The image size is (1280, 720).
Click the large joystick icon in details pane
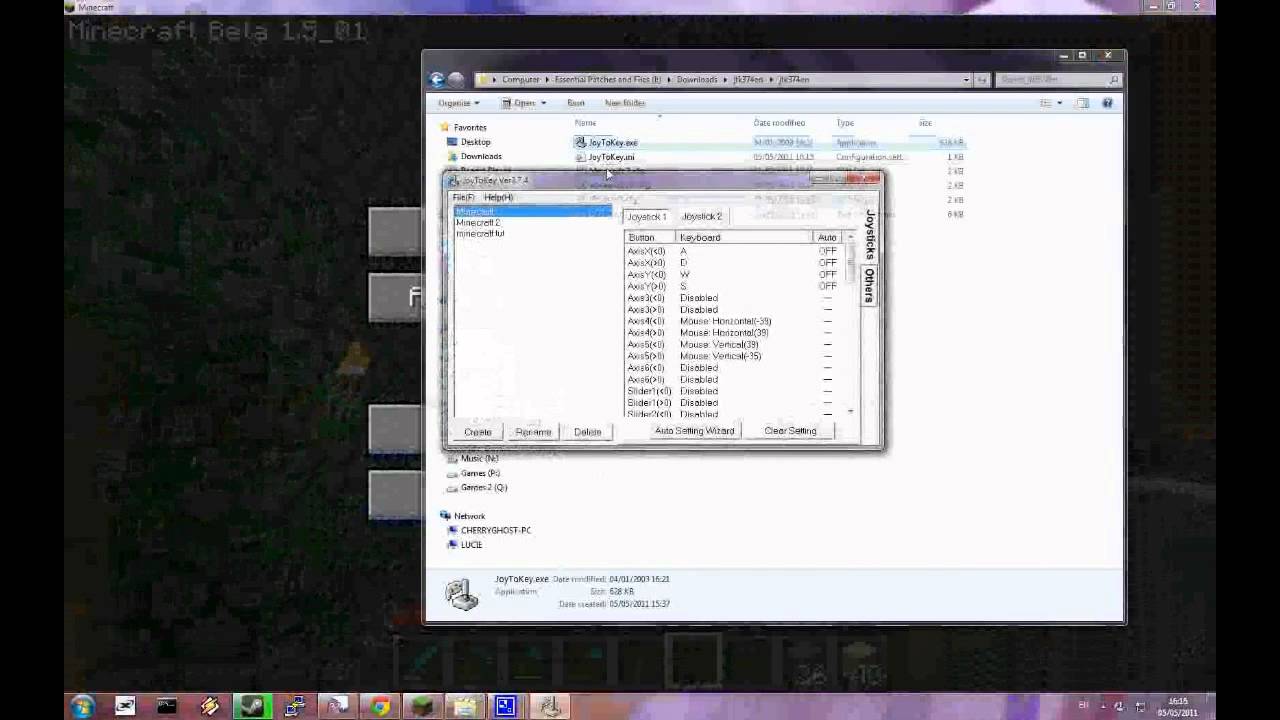tap(461, 593)
